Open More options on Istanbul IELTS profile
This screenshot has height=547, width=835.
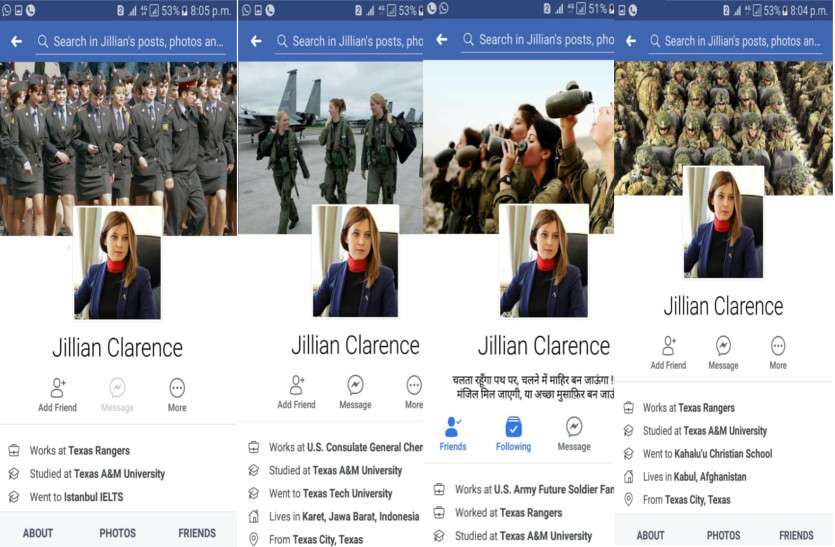177,388
